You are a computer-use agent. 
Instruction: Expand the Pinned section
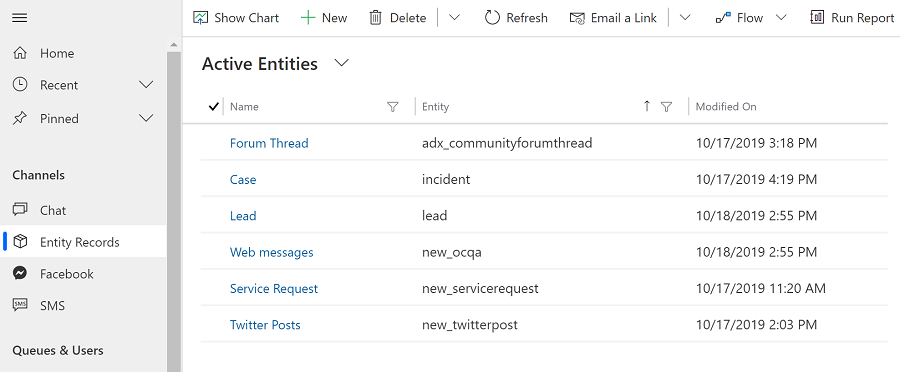click(x=146, y=118)
